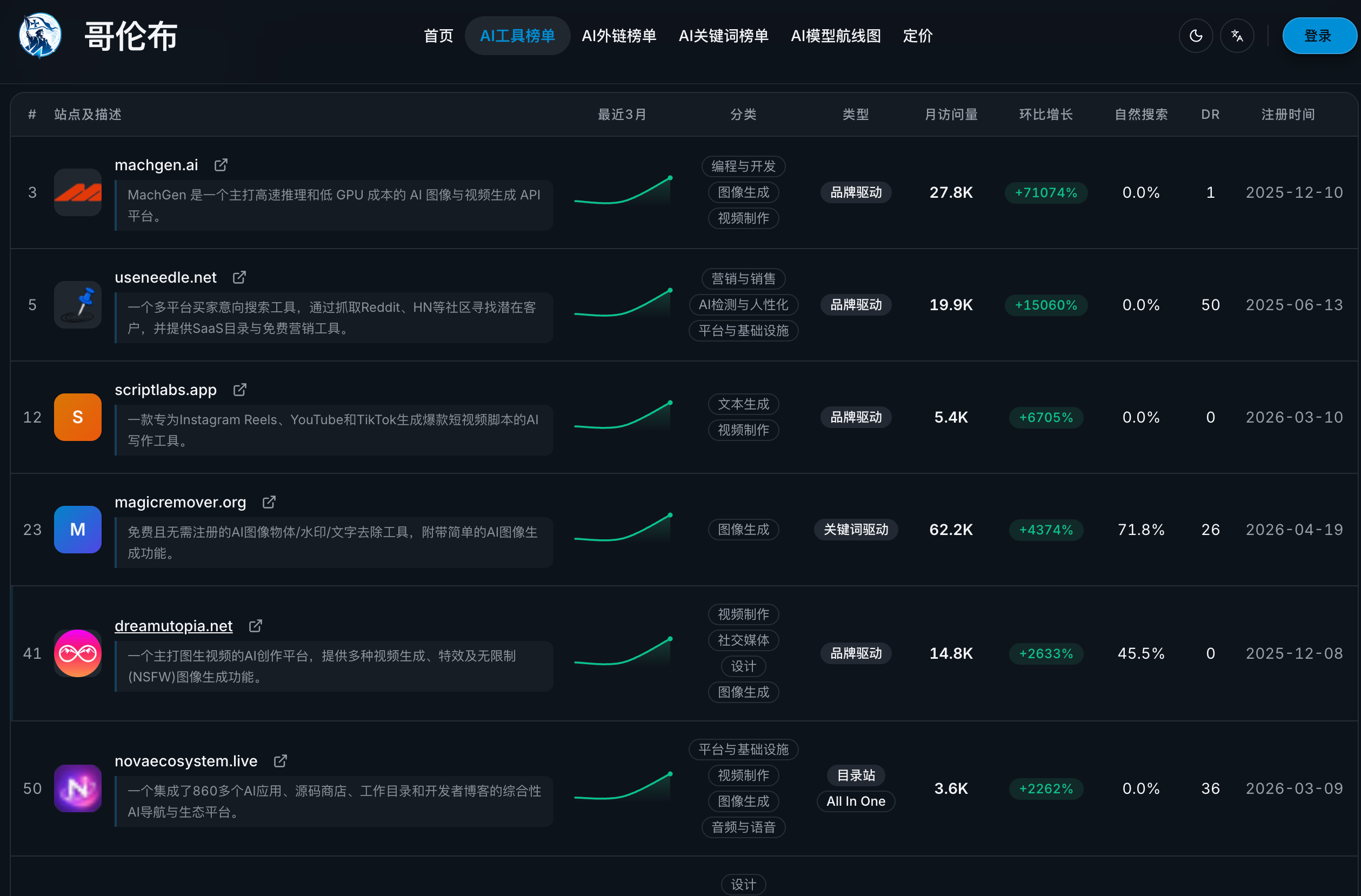Screen dimensions: 1361x896
Task: Click the 品牌驱动 badge on machgen.ai row
Action: coord(856,193)
